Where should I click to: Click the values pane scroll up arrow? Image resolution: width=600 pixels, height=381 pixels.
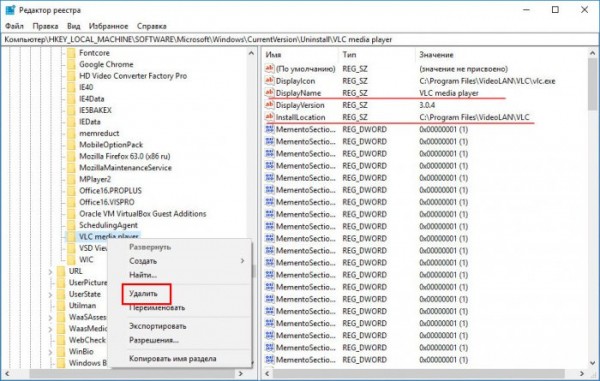[592, 53]
